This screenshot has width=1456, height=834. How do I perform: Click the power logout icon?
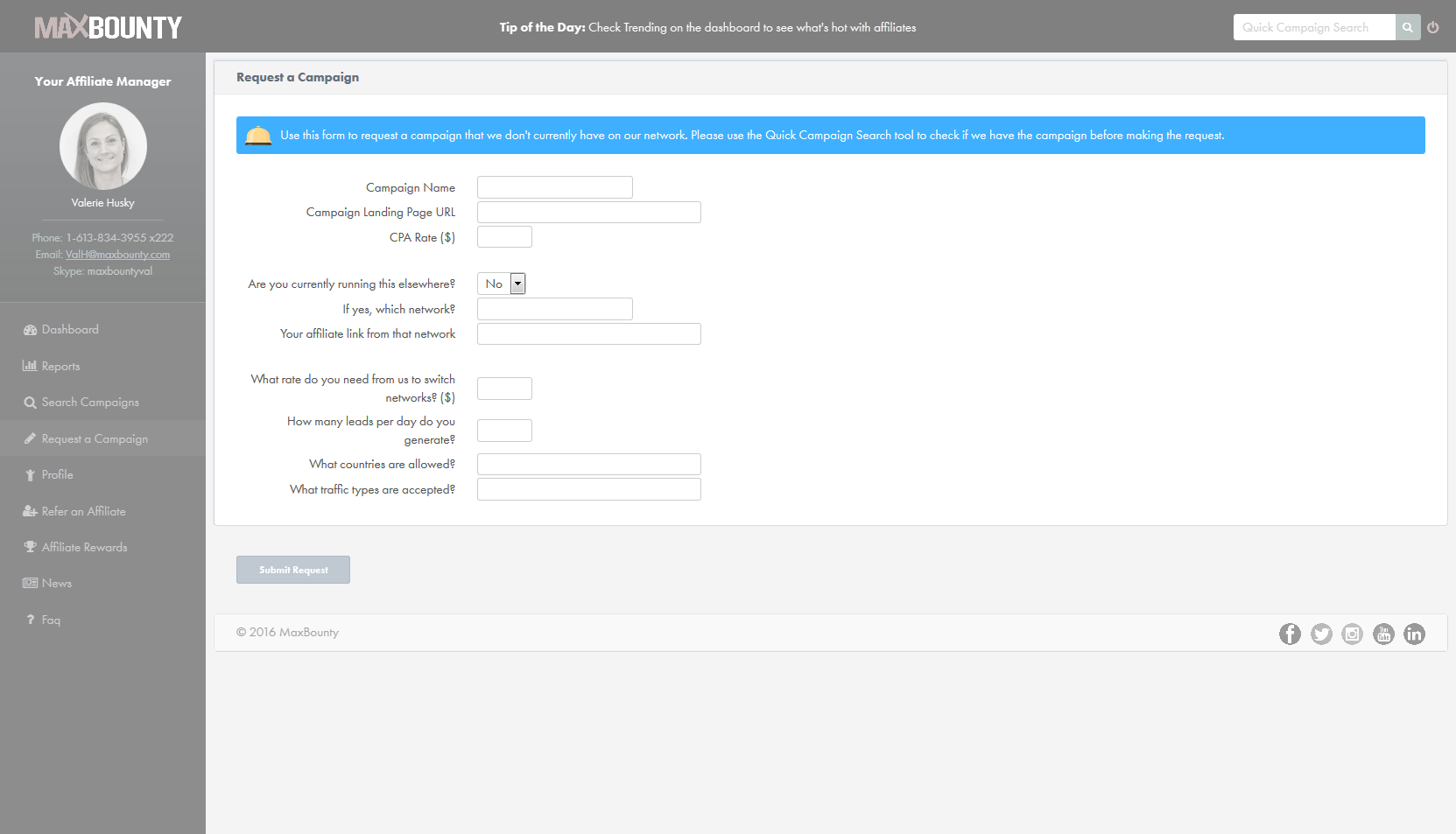pos(1433,27)
